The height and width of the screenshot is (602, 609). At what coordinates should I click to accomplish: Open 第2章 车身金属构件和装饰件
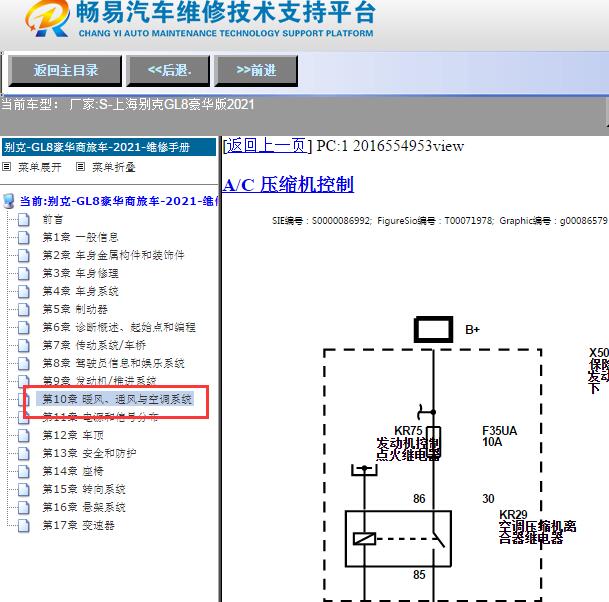113,255
